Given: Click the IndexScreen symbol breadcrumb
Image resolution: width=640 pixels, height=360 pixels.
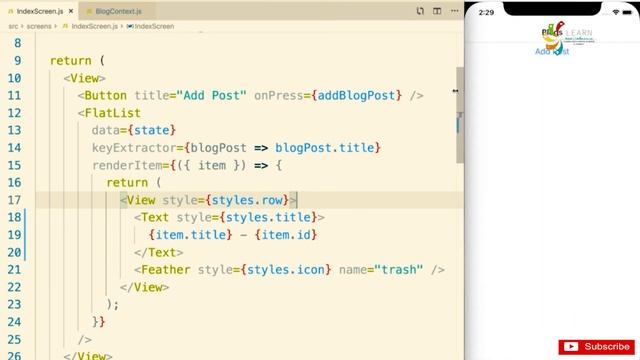Looking at the screenshot, I should coord(154,26).
